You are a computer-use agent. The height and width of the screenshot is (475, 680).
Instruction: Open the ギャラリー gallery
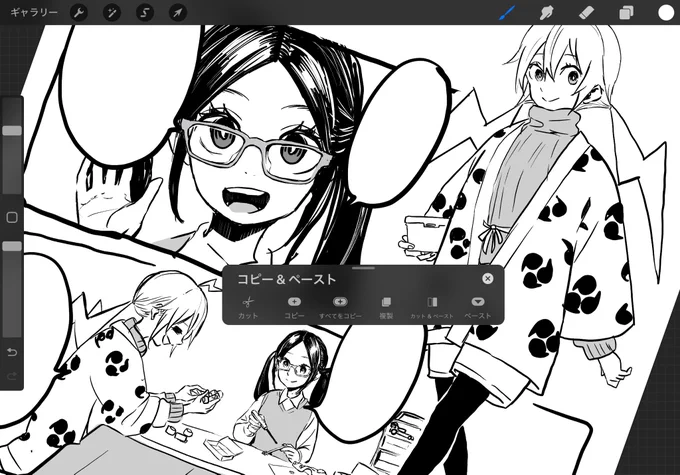[x=34, y=12]
